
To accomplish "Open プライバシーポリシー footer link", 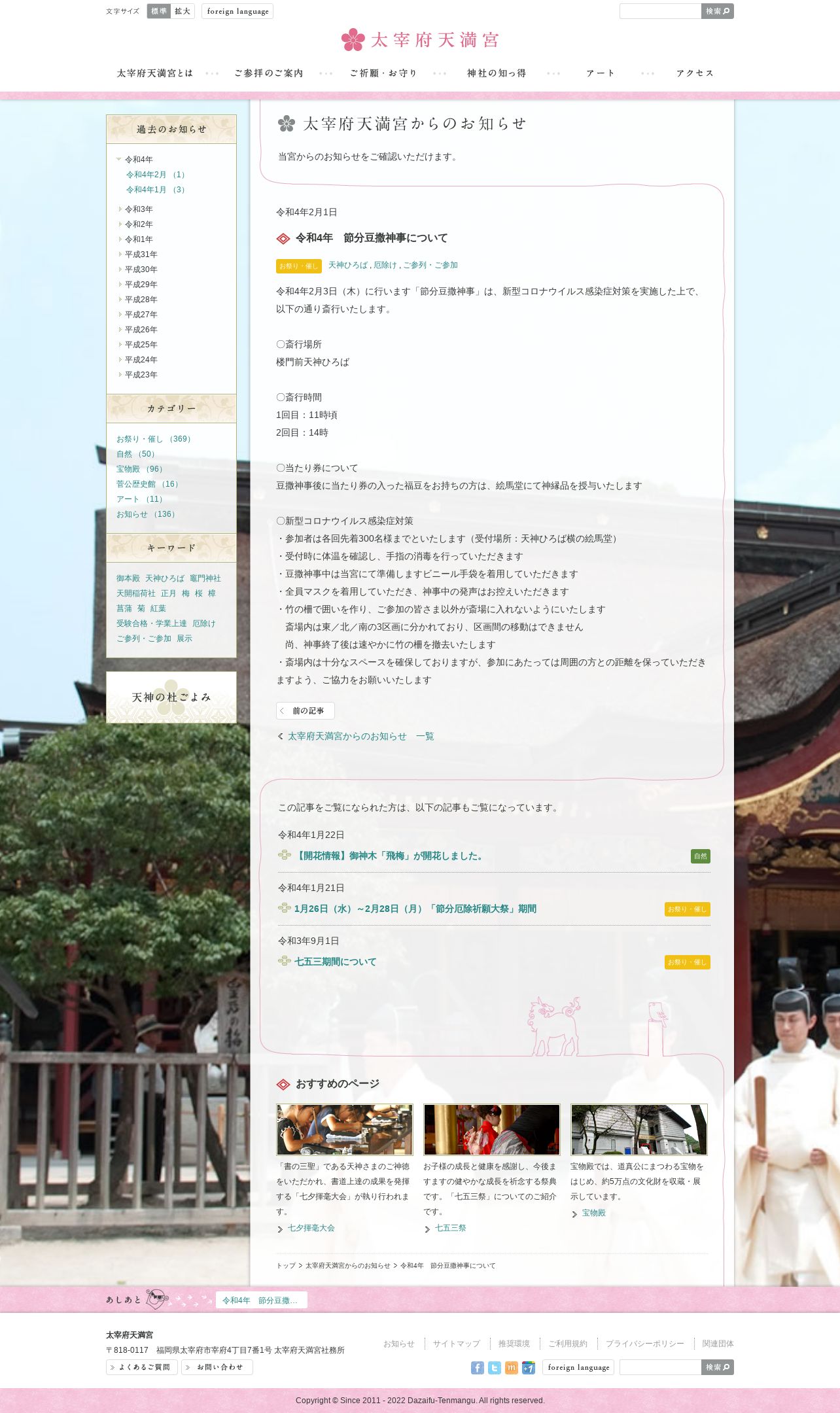I will coord(645,1344).
